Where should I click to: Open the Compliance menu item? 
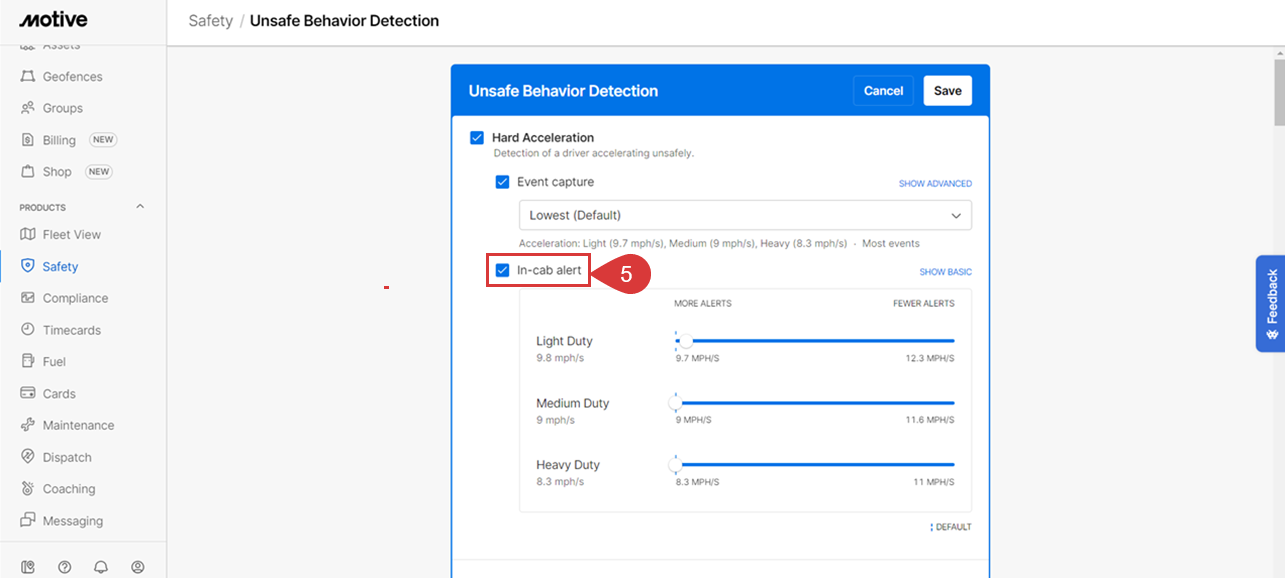click(75, 298)
